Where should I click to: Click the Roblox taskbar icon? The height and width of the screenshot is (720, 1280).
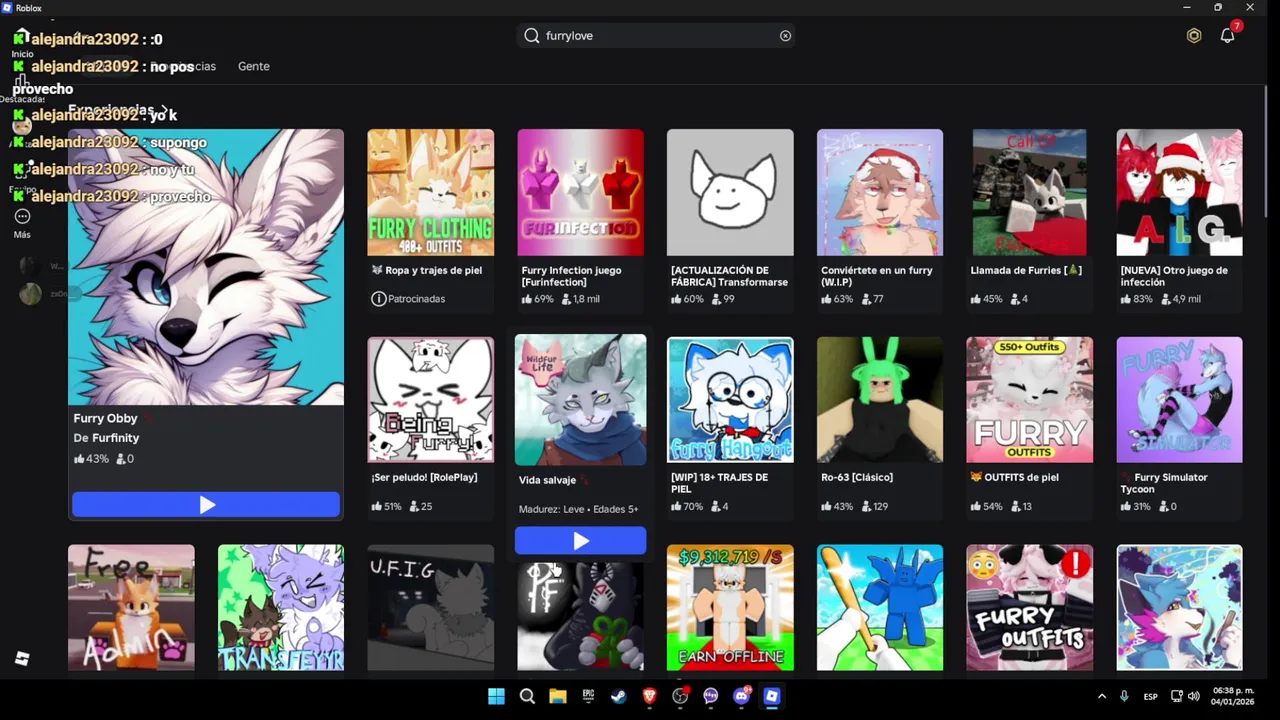(772, 697)
